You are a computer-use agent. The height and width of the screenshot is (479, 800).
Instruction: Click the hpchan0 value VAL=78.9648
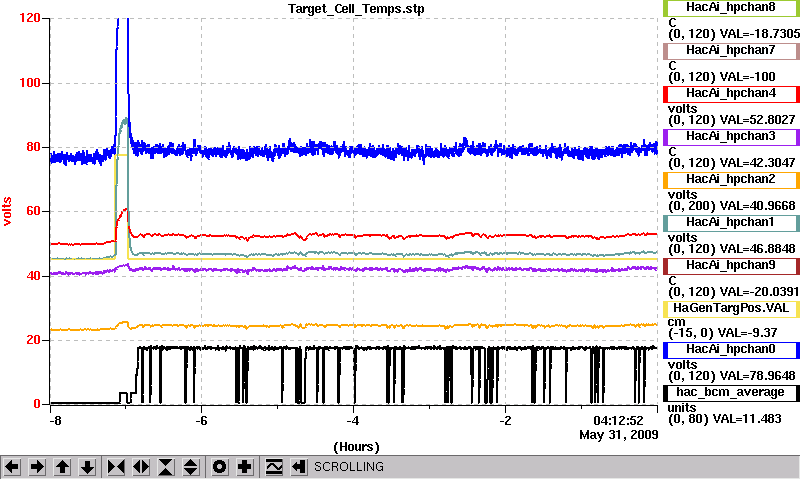point(757,376)
